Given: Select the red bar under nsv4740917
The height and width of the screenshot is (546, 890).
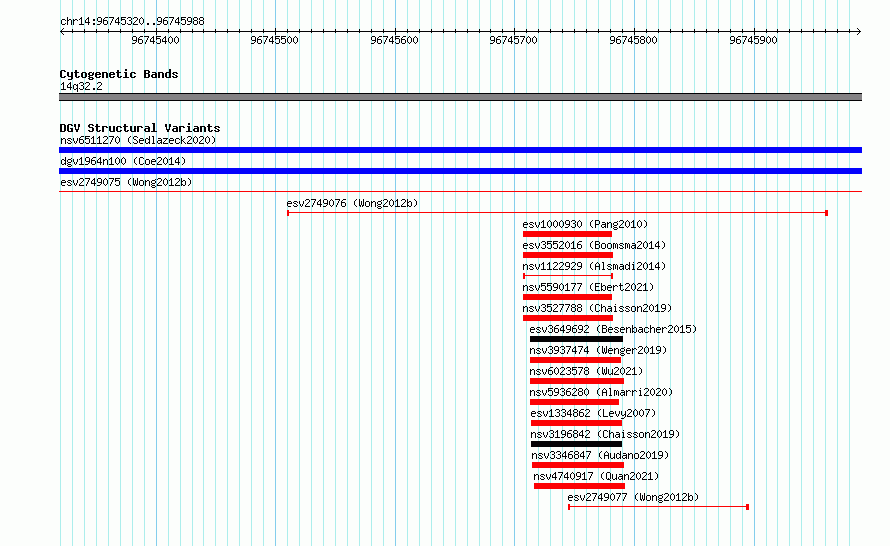Looking at the screenshot, I should pos(579,486).
